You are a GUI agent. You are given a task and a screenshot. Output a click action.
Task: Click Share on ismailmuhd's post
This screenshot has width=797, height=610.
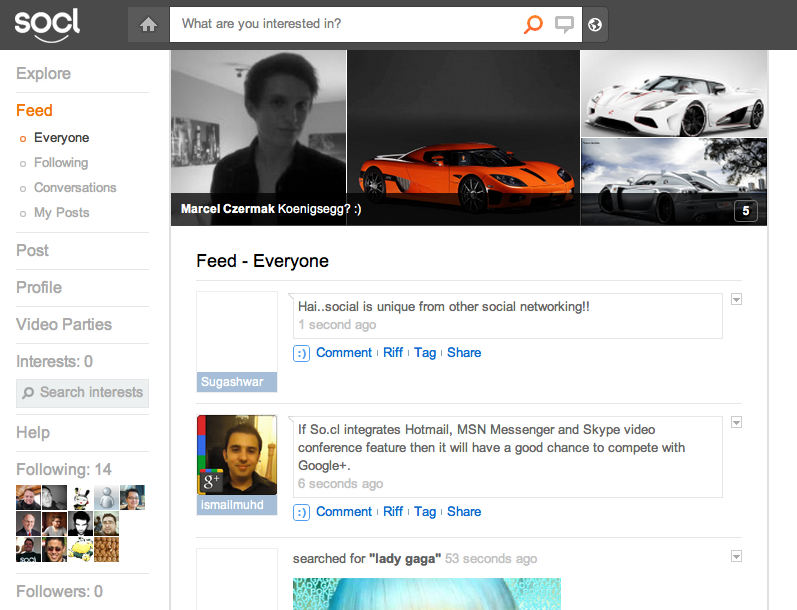pos(464,512)
